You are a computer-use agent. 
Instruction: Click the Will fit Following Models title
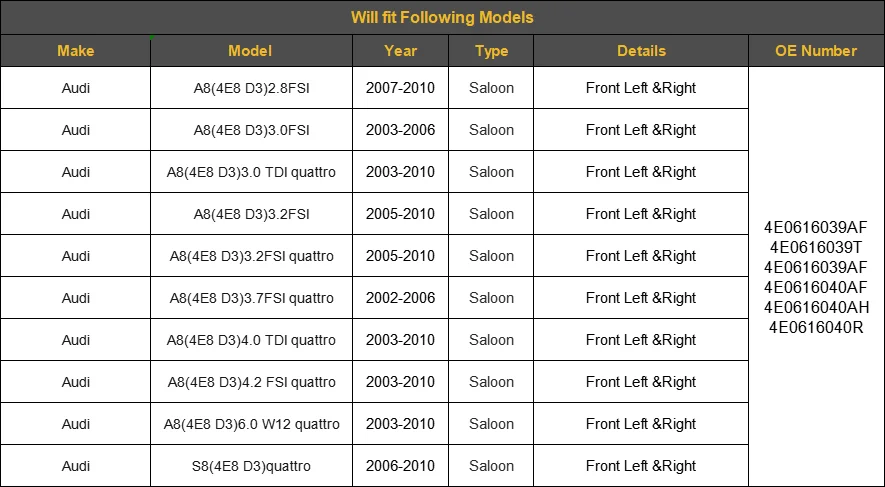click(x=442, y=17)
